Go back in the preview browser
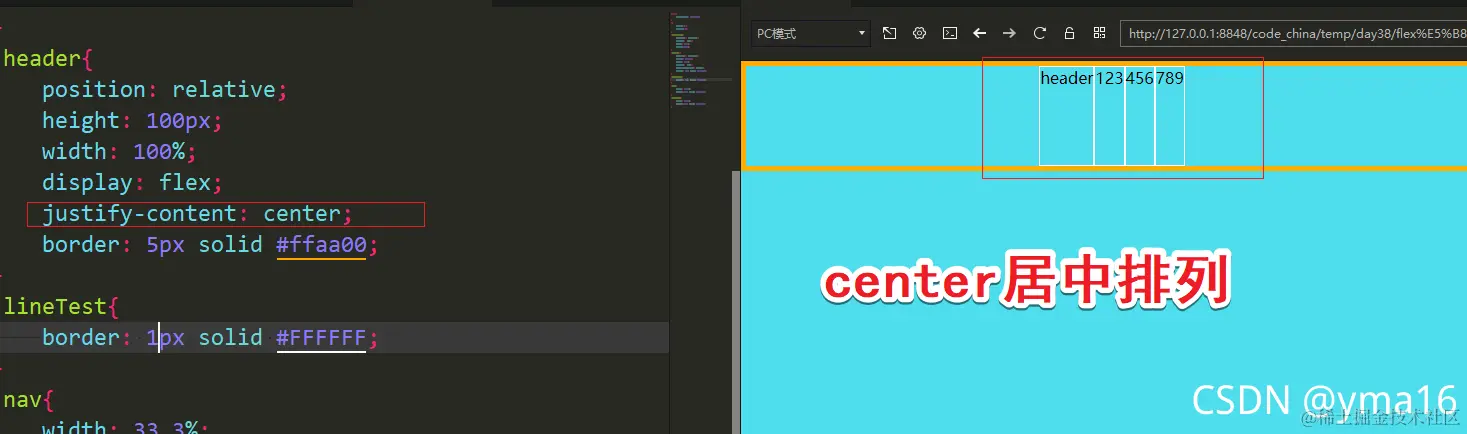 [980, 33]
